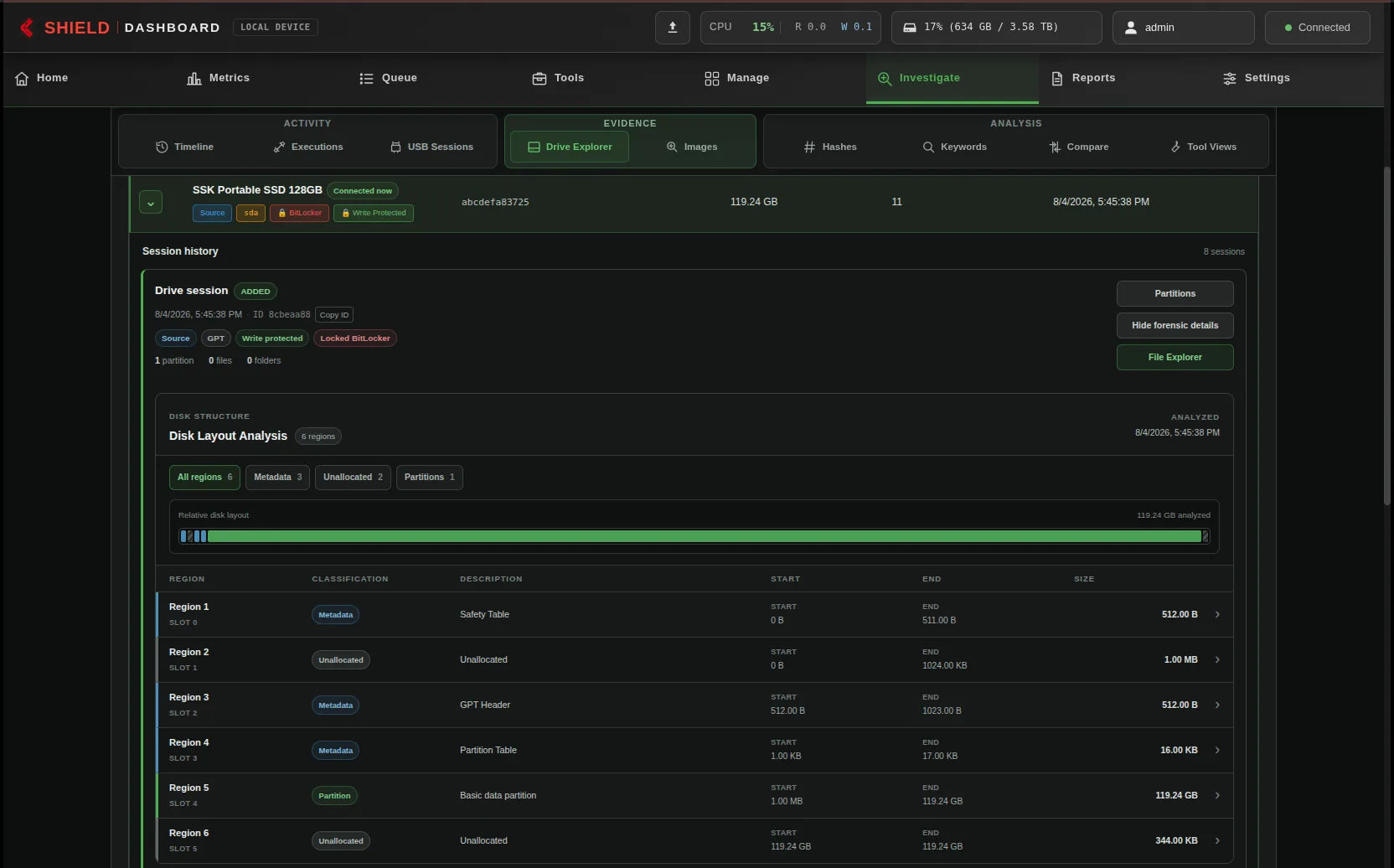The height and width of the screenshot is (868, 1394).
Task: Click the SHIELD red logo icon
Action: coord(27,28)
